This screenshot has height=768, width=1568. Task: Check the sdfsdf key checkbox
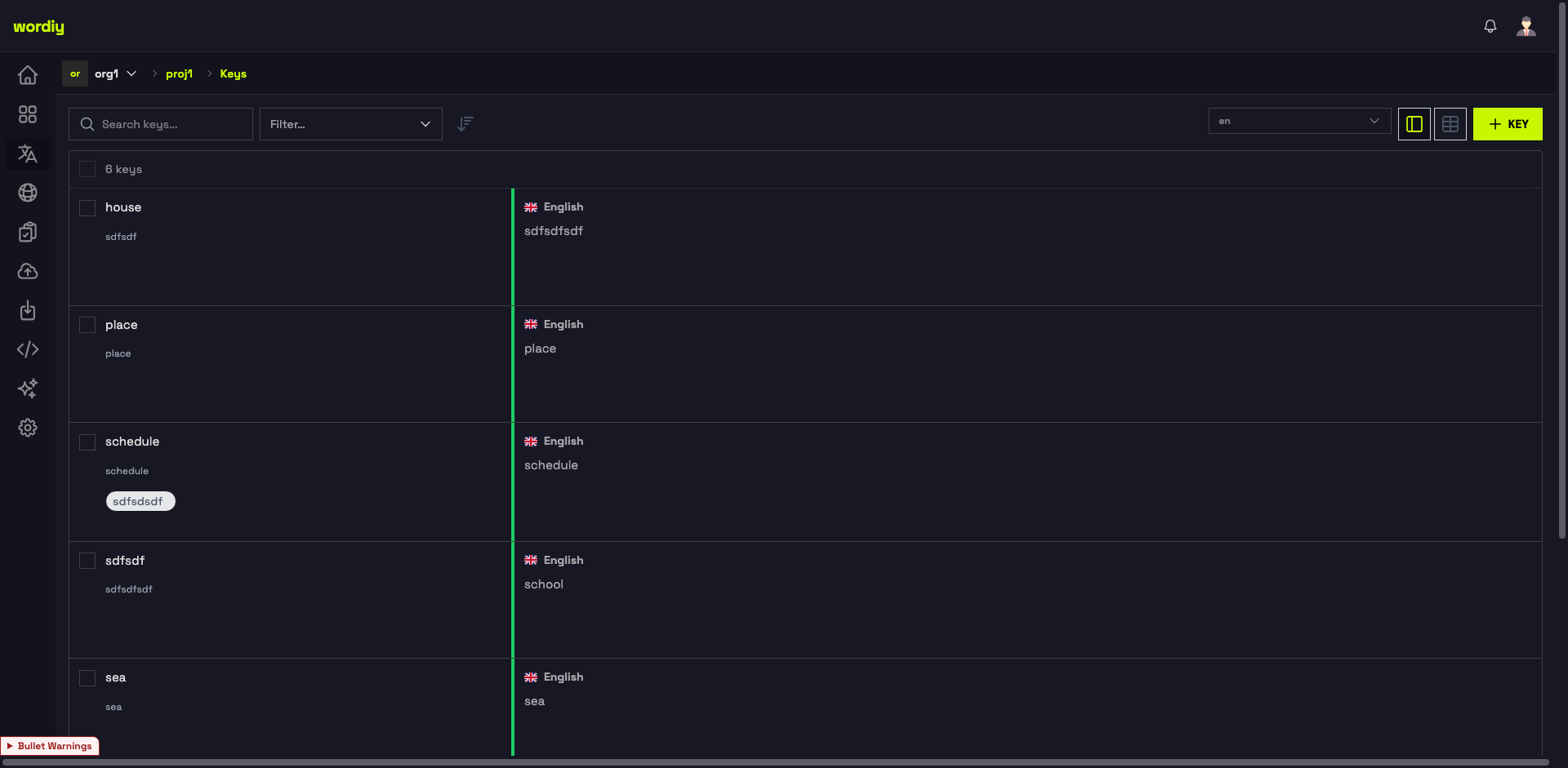pyautogui.click(x=87, y=561)
